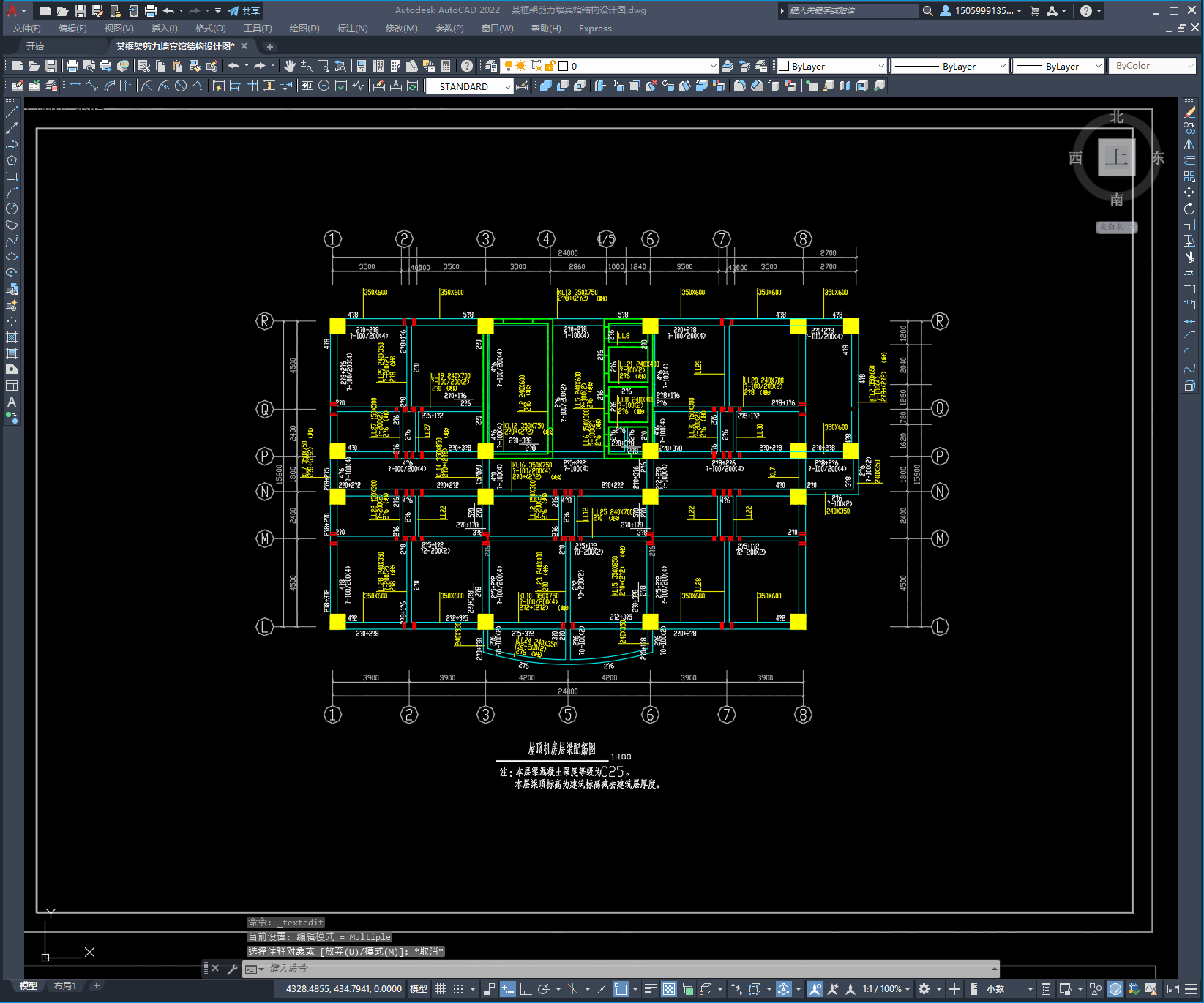The image size is (1204, 1003).
Task: Open the Zoom Window tool
Action: (323, 66)
